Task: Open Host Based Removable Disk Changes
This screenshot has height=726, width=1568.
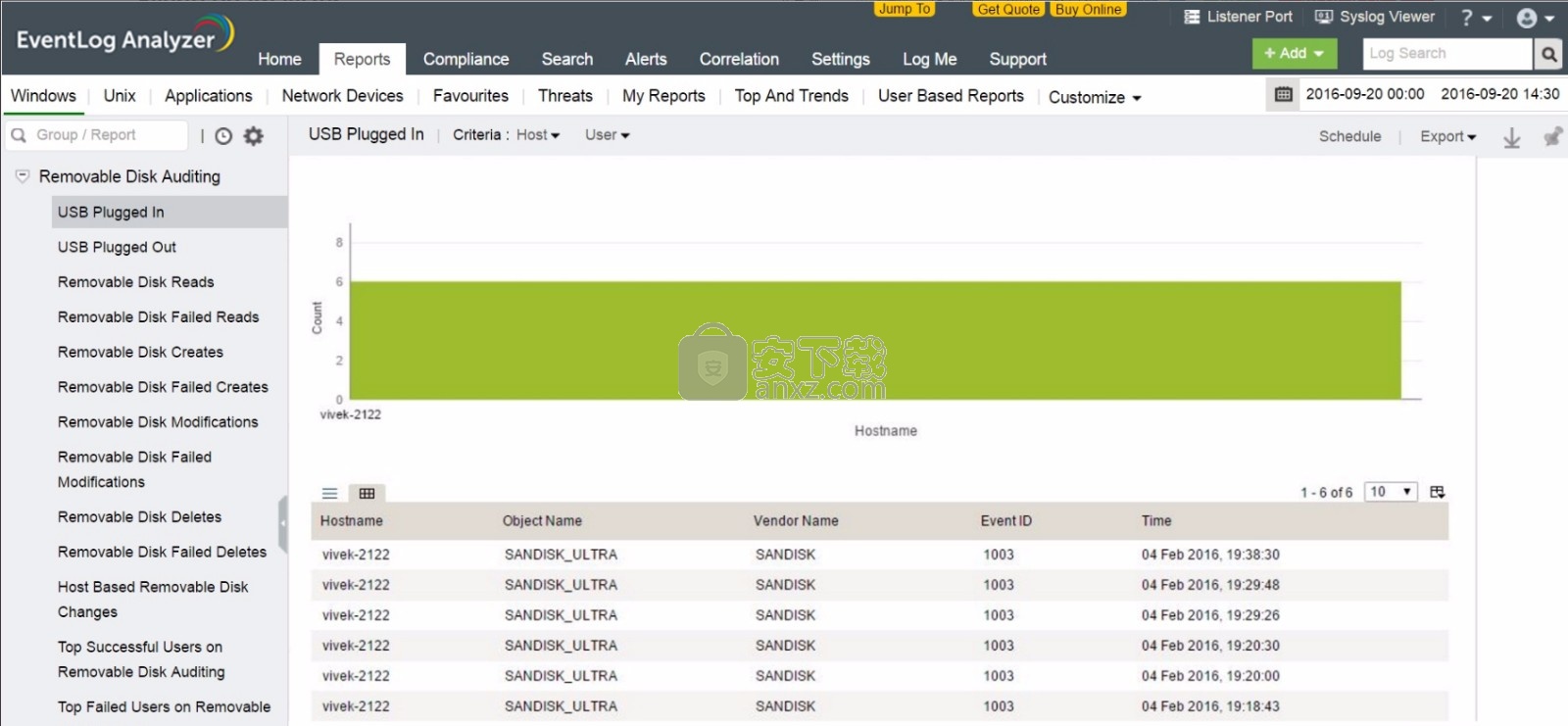Action: (153, 600)
